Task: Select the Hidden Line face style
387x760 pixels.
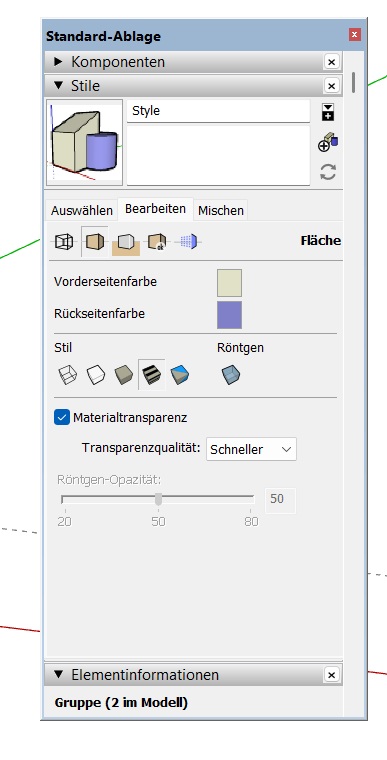Action: 96,375
